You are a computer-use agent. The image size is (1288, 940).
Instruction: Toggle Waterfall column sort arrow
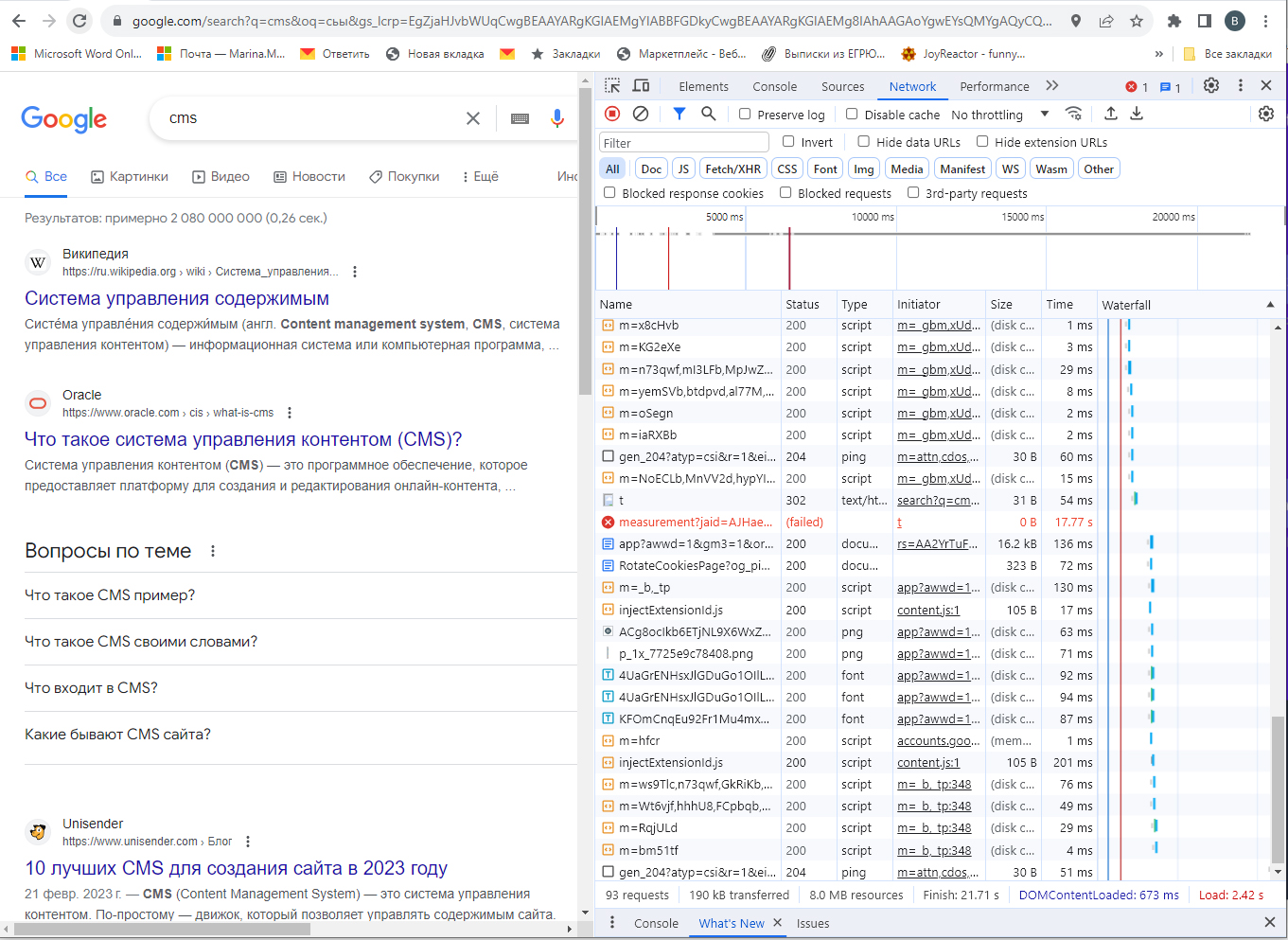click(x=1270, y=305)
